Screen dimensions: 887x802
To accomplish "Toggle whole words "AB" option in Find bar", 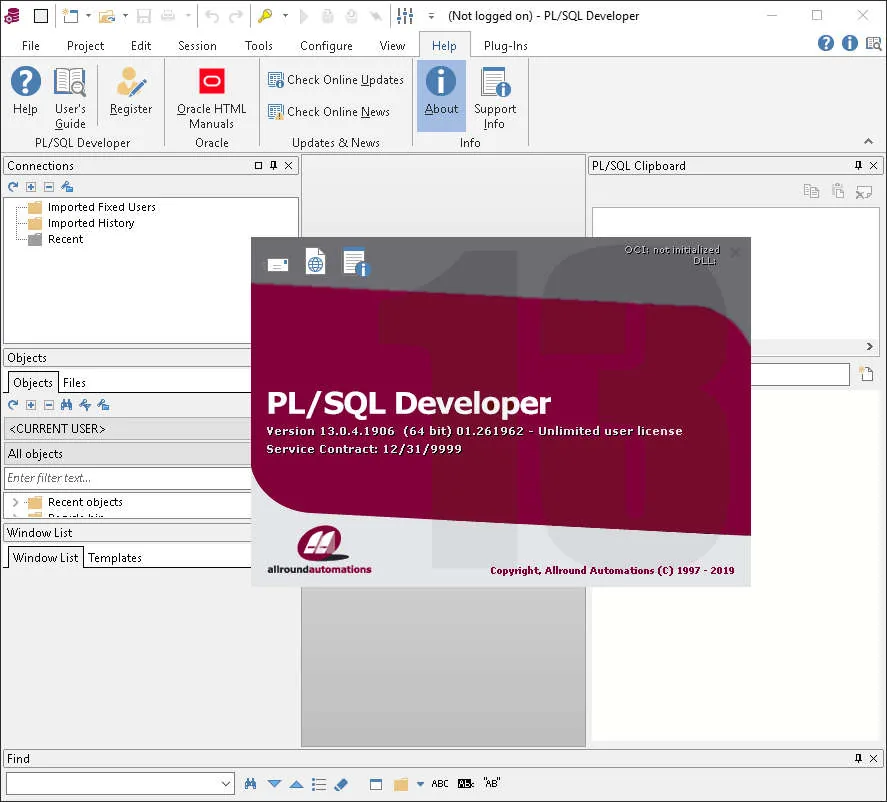I will click(x=492, y=783).
